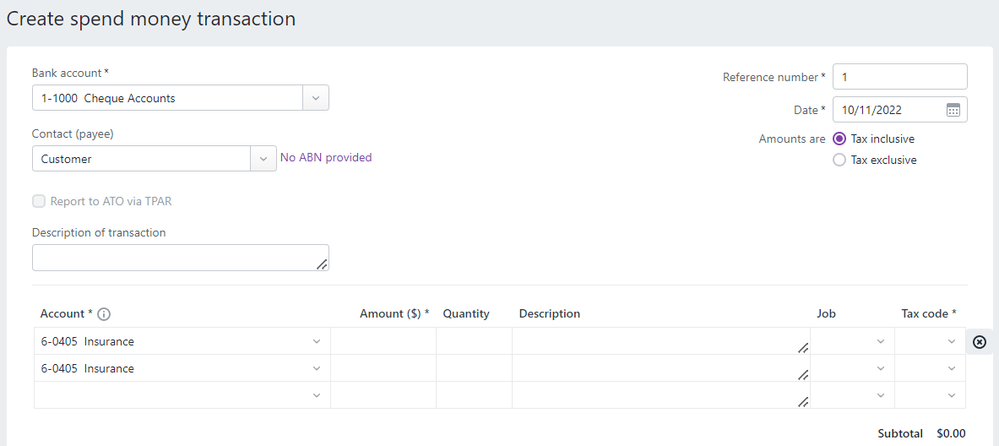Select Tax exclusive radio option
This screenshot has height=446, width=999.
839,160
